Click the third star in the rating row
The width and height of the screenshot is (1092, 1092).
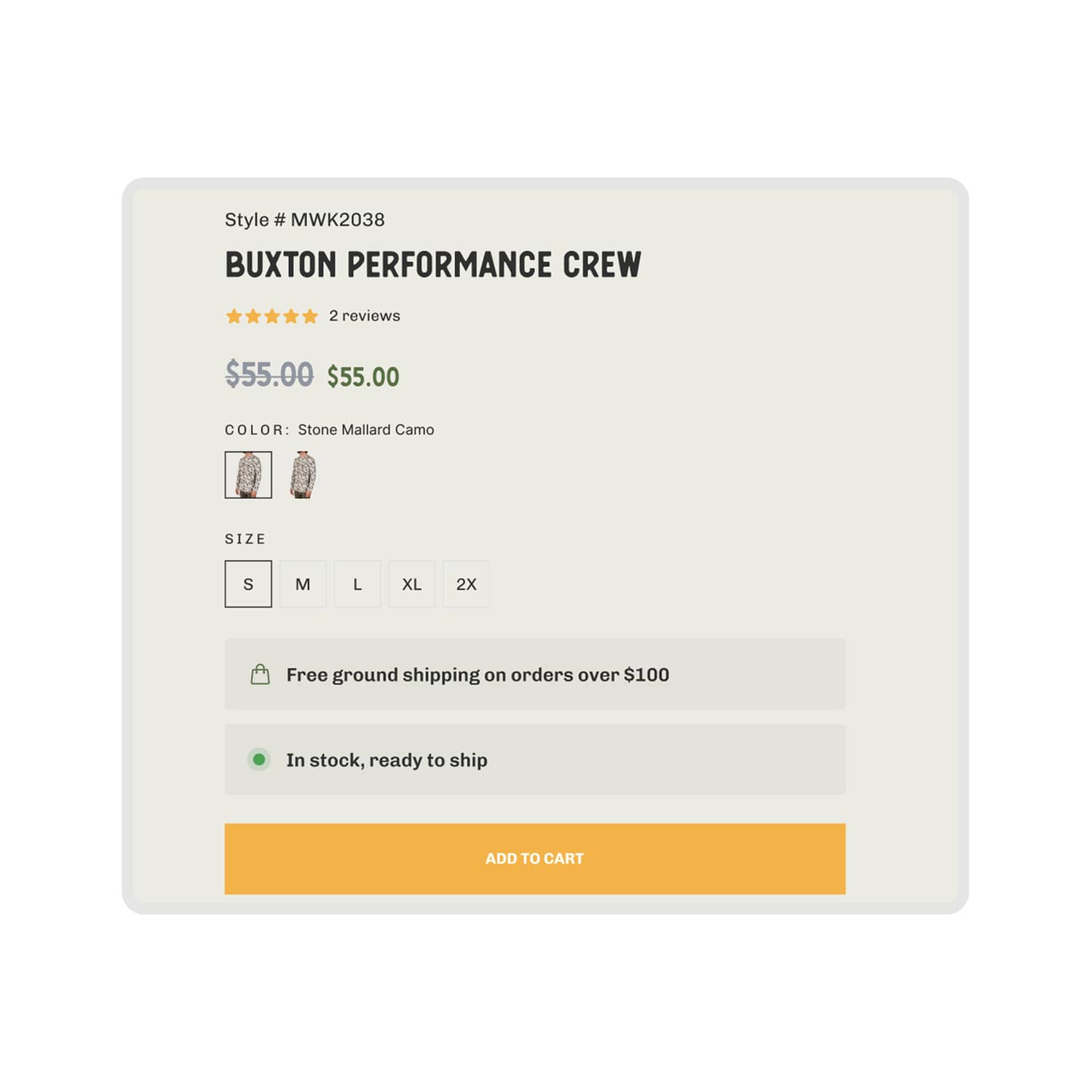pyautogui.click(x=272, y=315)
